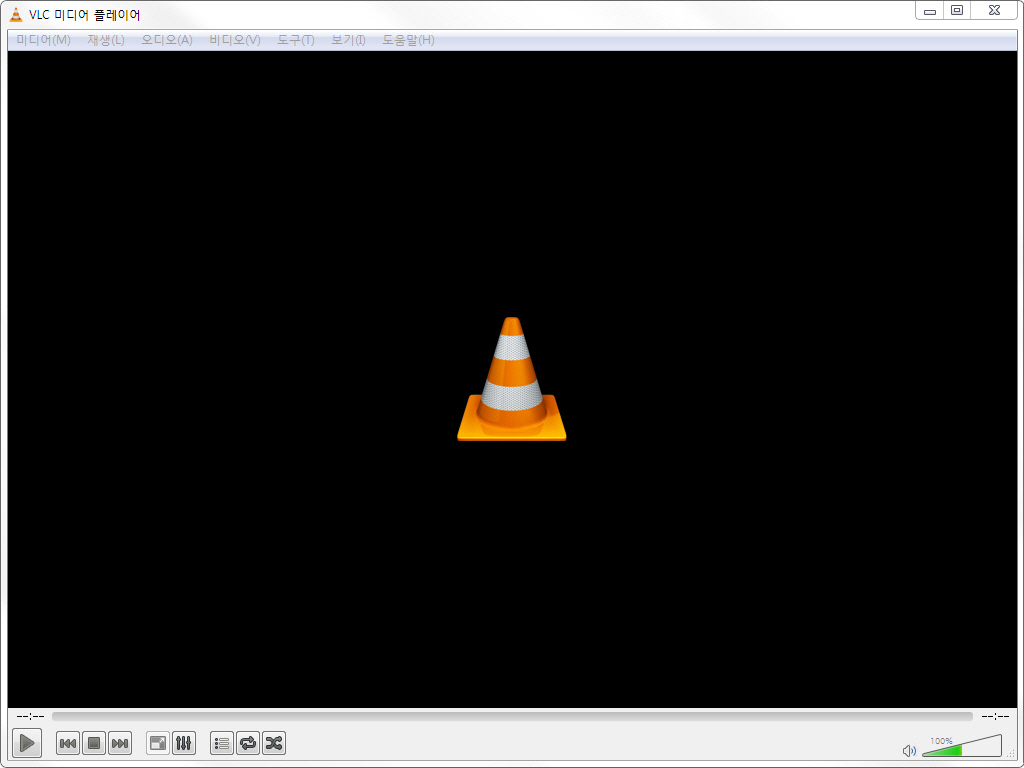Click the playback seek bar

click(x=512, y=716)
